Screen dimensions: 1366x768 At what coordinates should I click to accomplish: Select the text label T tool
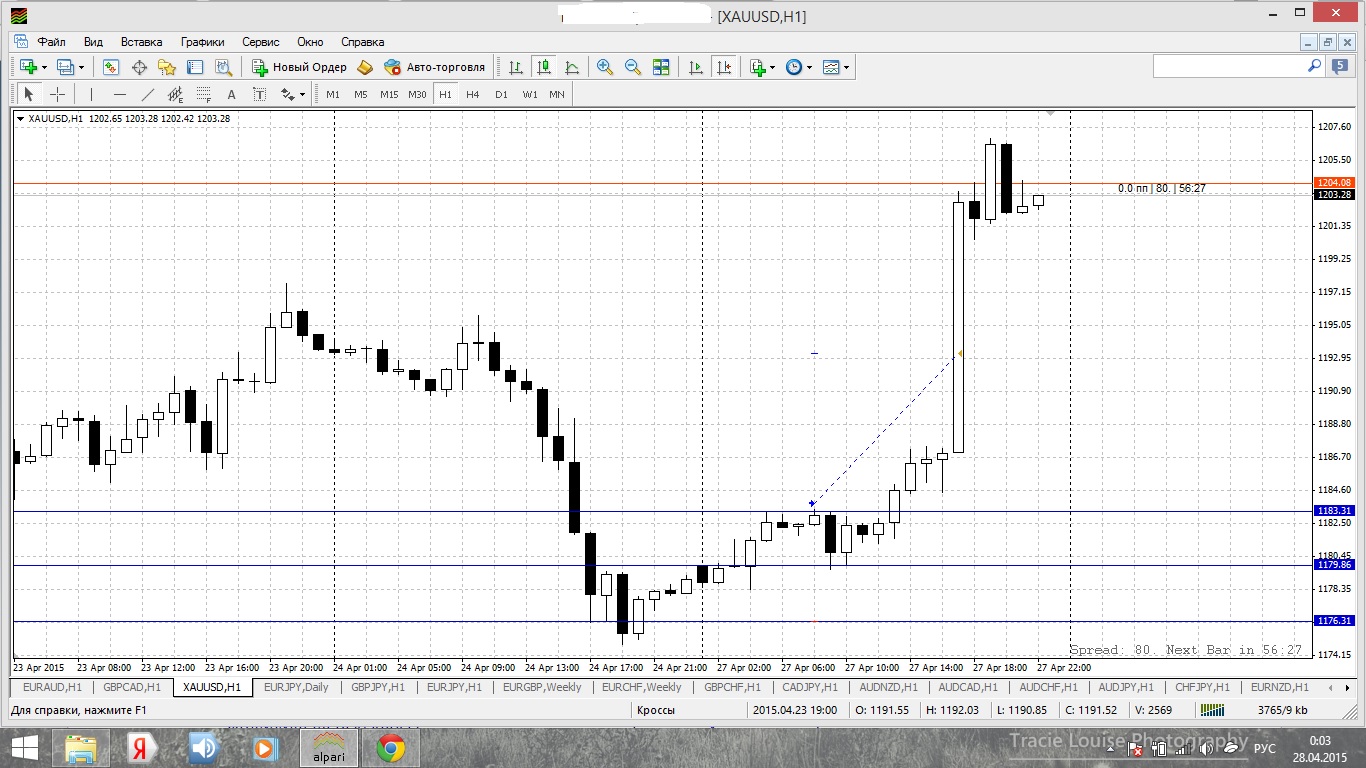click(x=260, y=94)
